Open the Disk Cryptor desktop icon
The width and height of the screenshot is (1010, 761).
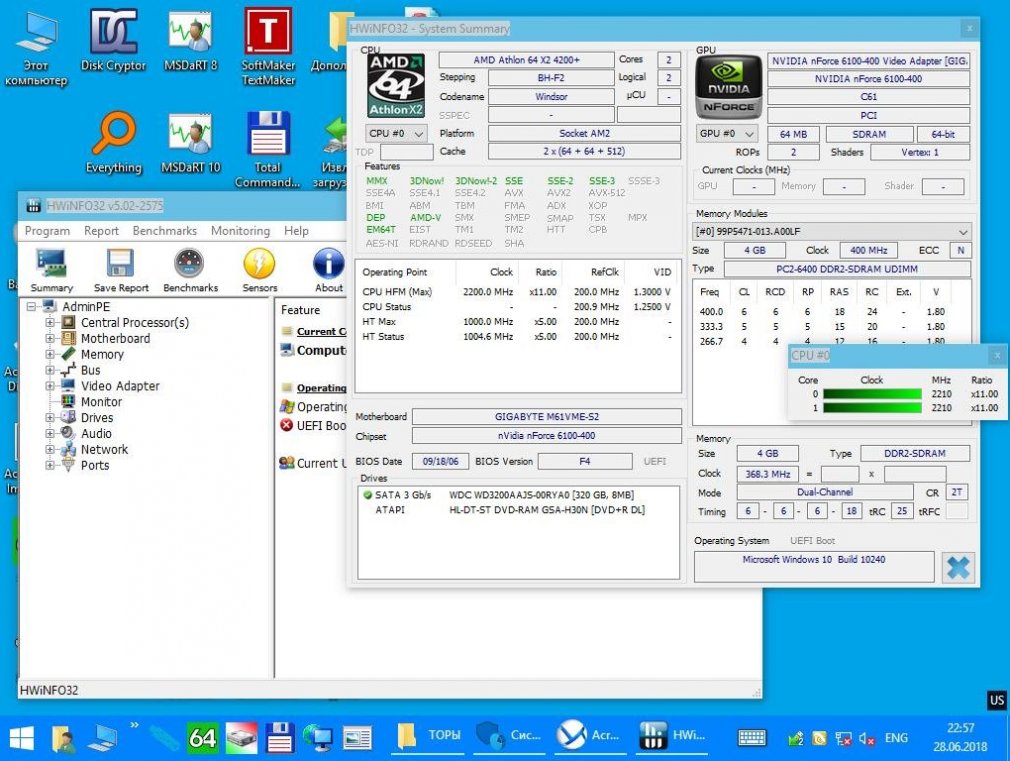[x=113, y=40]
